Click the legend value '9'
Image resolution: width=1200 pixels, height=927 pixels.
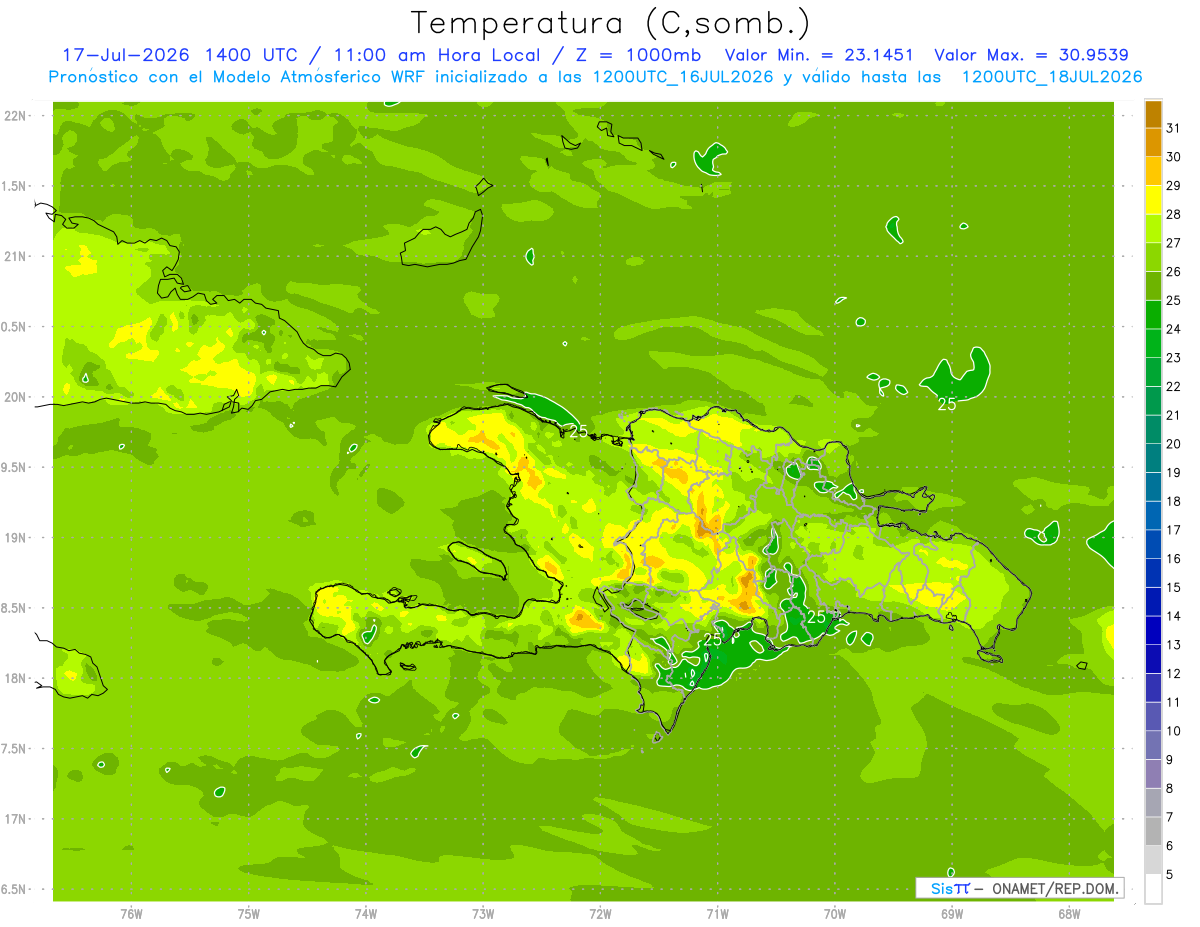pos(1170,760)
